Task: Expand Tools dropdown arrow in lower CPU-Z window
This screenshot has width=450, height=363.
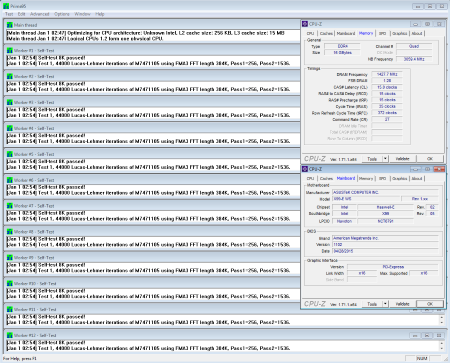Action: click(x=385, y=304)
